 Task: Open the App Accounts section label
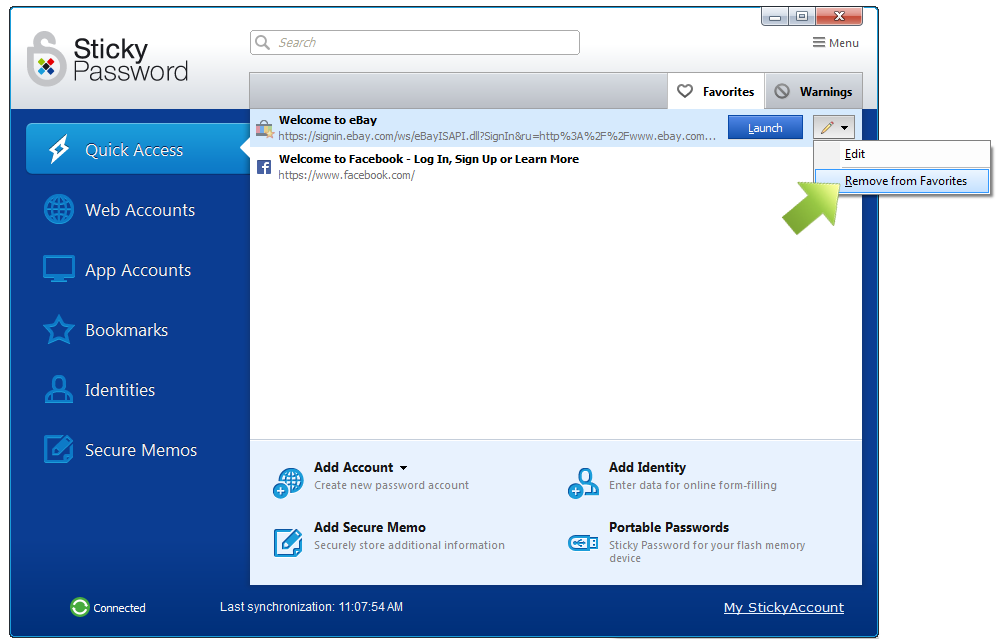tap(138, 271)
